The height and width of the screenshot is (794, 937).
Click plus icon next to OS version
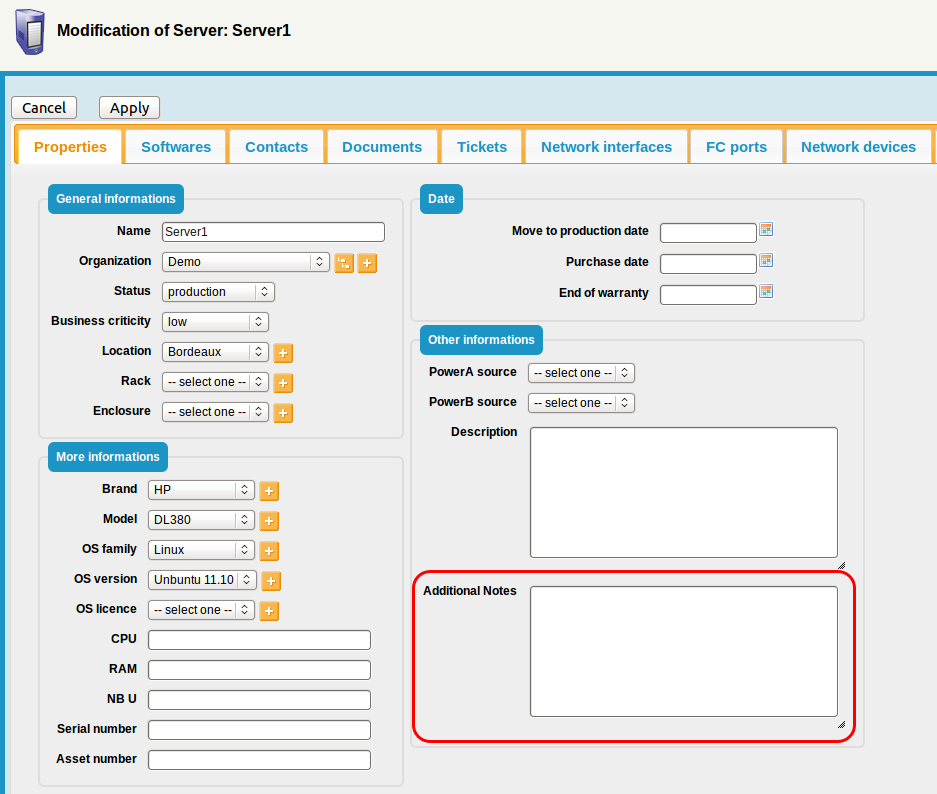(x=271, y=581)
